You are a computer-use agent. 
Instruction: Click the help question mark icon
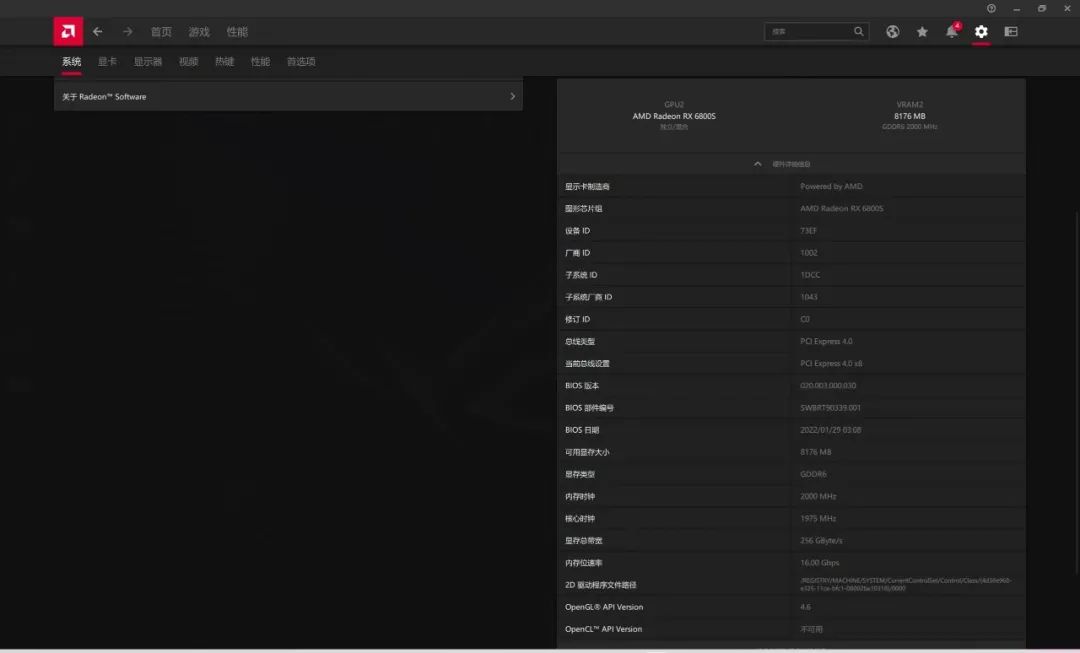click(991, 8)
